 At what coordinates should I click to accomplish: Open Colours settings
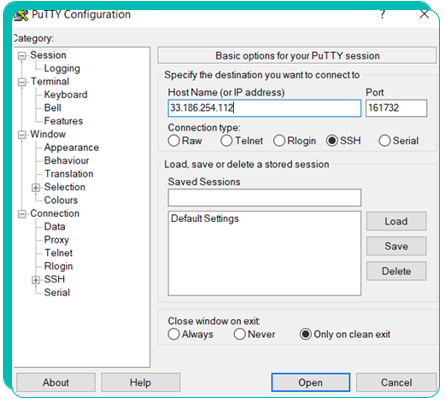click(61, 200)
